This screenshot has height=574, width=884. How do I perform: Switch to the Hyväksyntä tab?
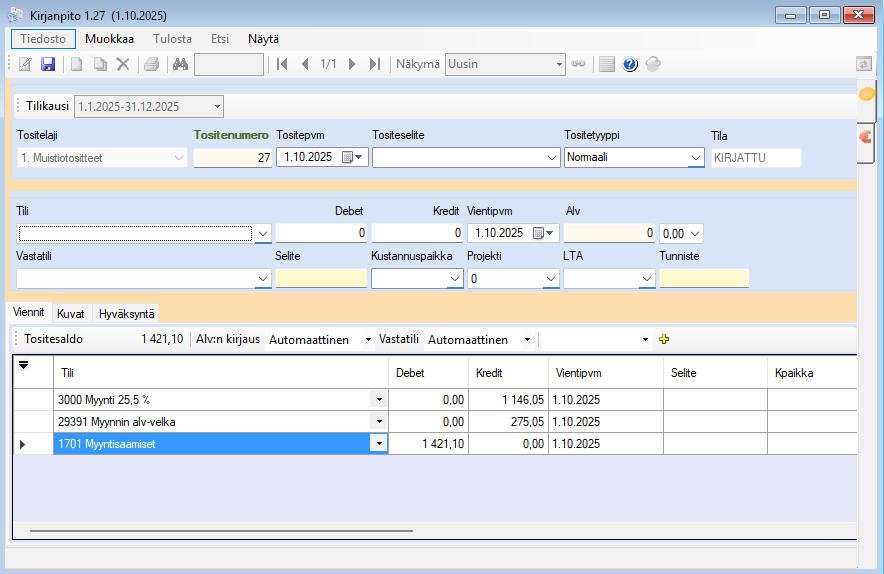125,313
